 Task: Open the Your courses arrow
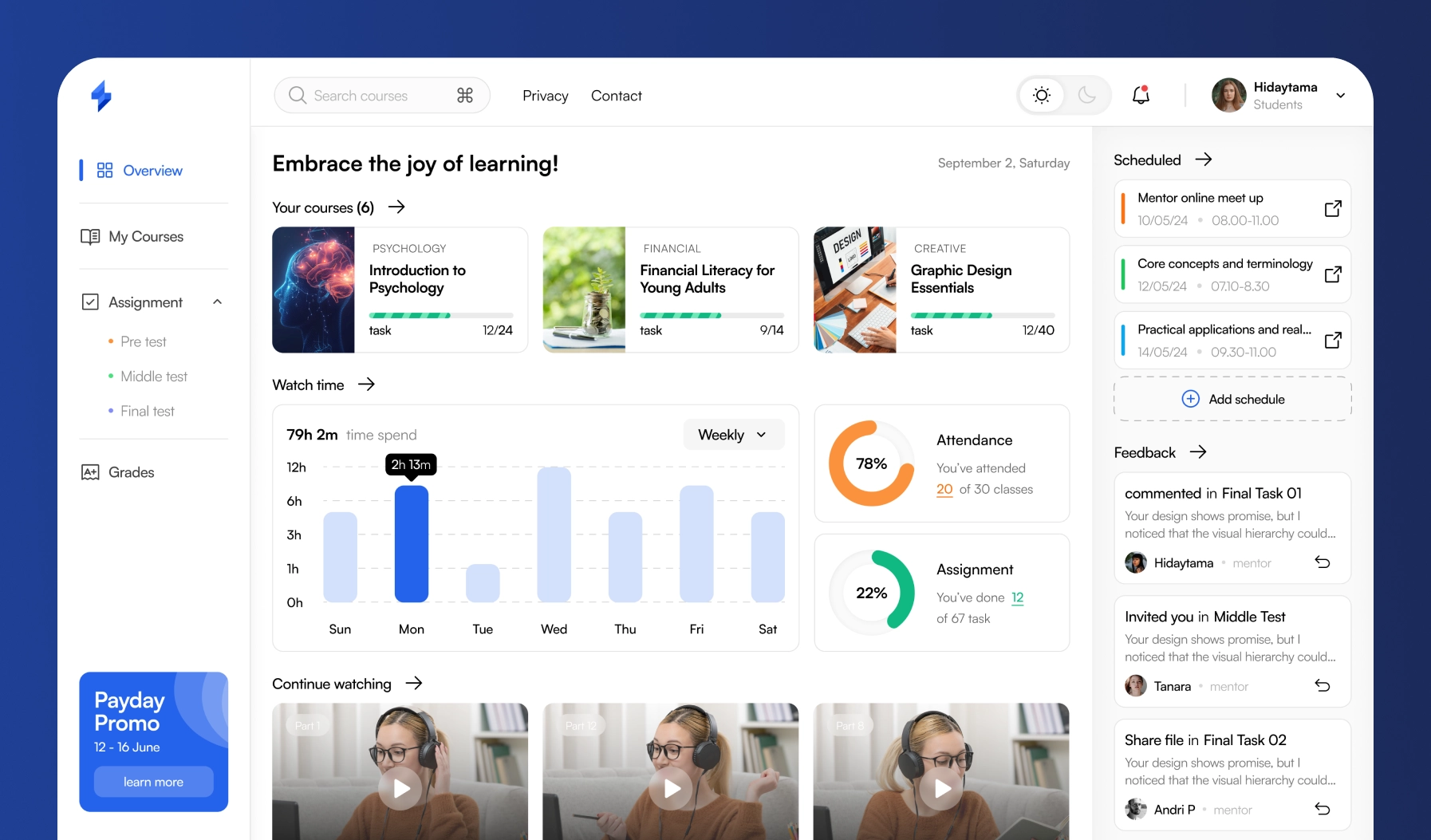pyautogui.click(x=396, y=207)
